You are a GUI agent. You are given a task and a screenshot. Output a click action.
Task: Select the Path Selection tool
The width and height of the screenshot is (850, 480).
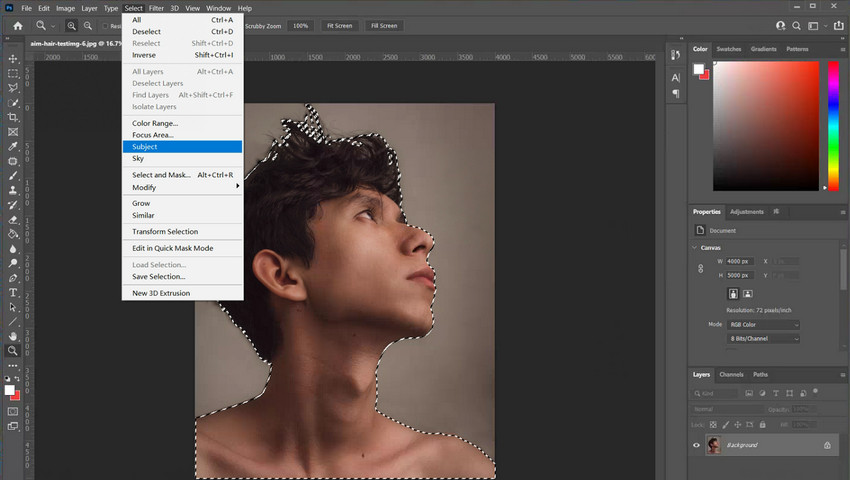(x=13, y=308)
